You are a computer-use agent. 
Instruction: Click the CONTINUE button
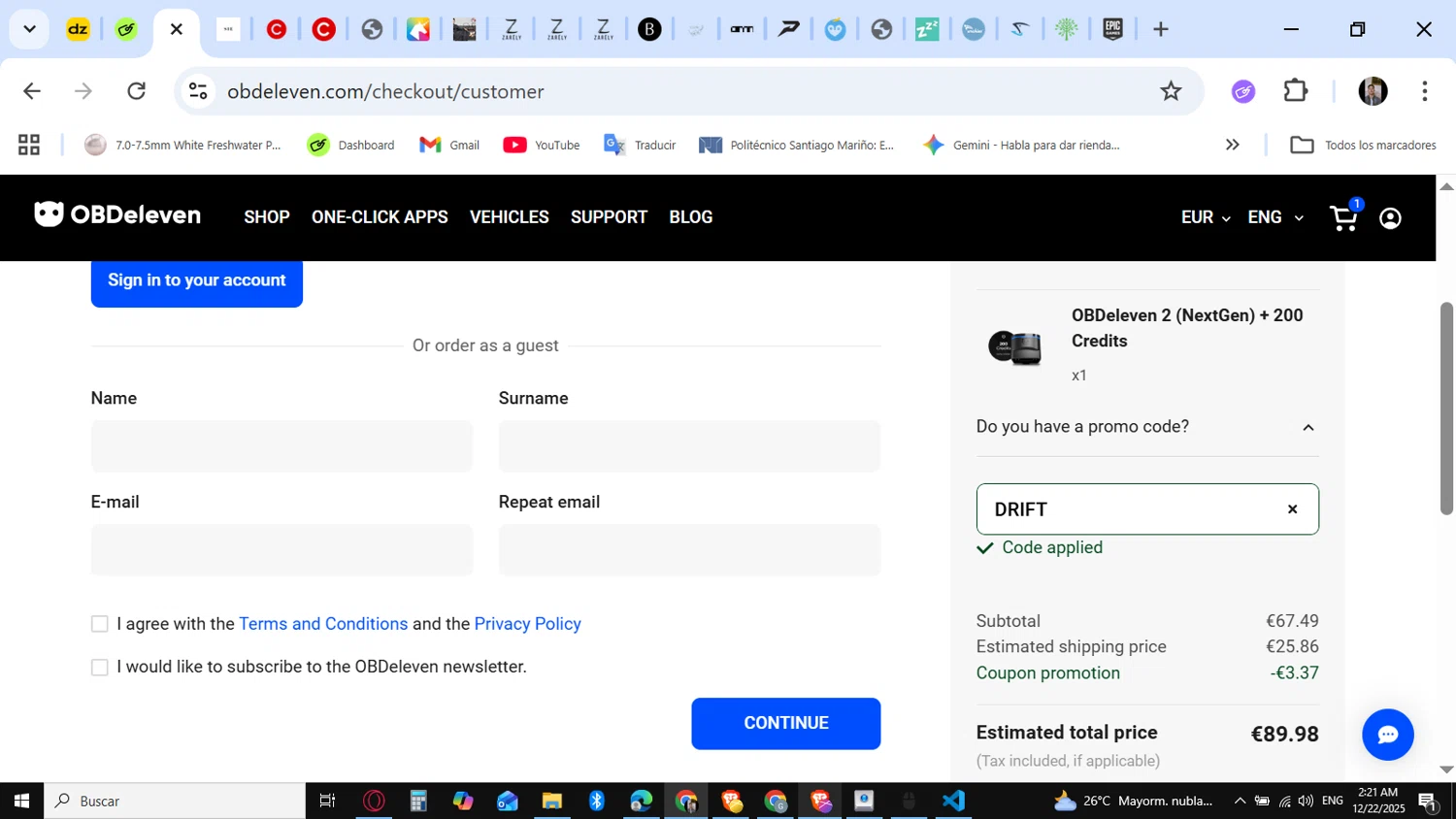786,723
